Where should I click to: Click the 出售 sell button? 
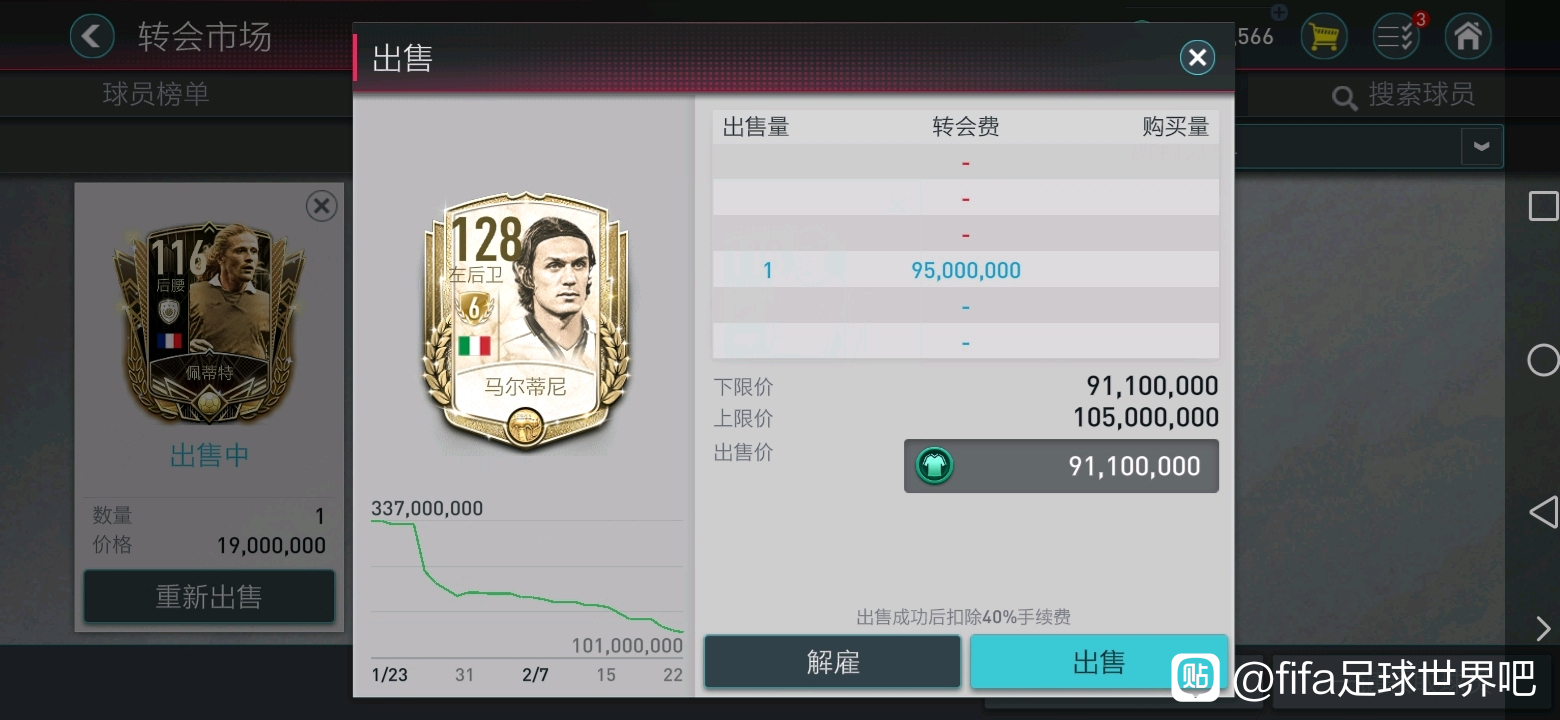pos(1098,662)
